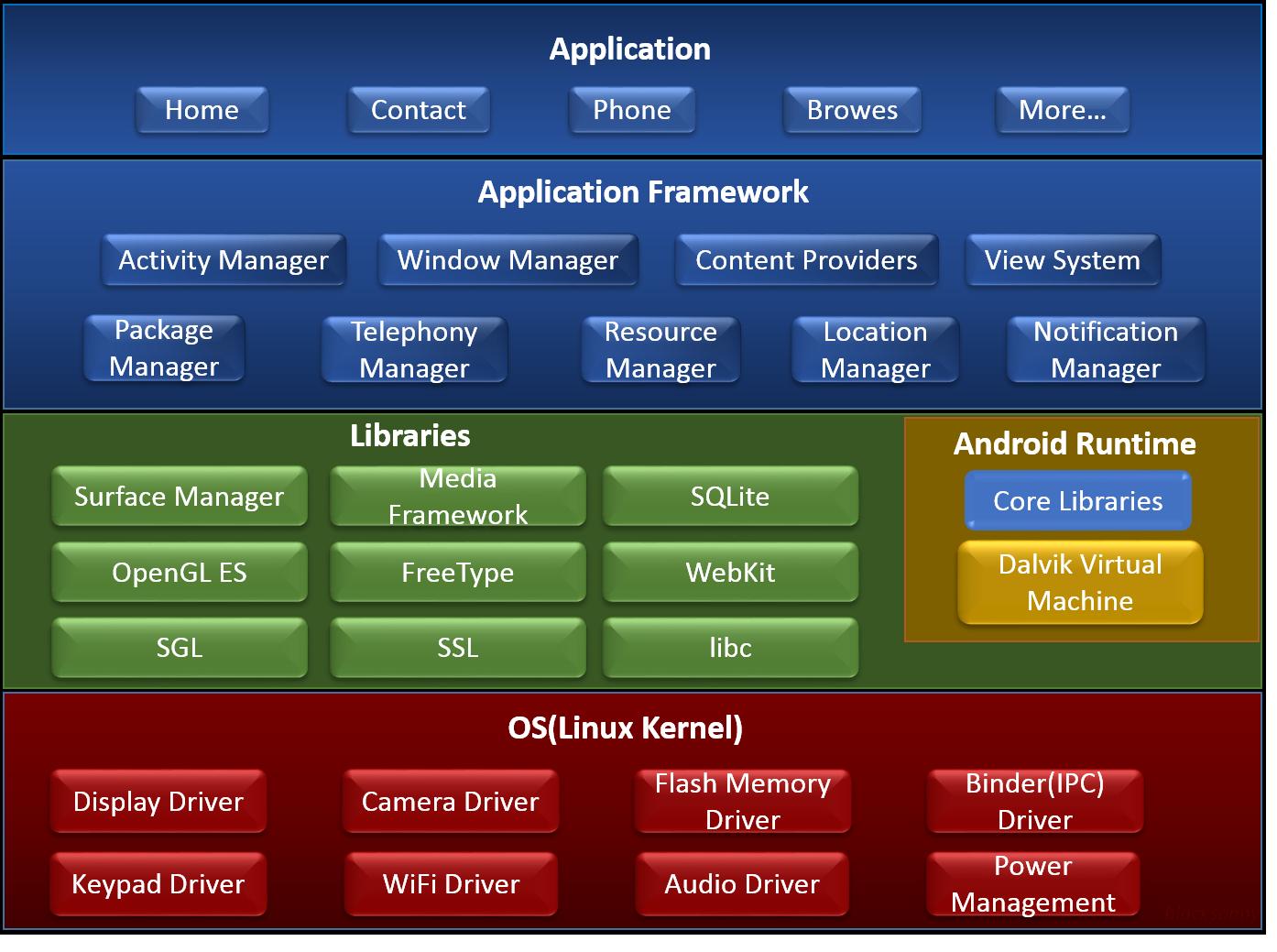Click the Content Providers block
The image size is (1277, 952).
(805, 260)
